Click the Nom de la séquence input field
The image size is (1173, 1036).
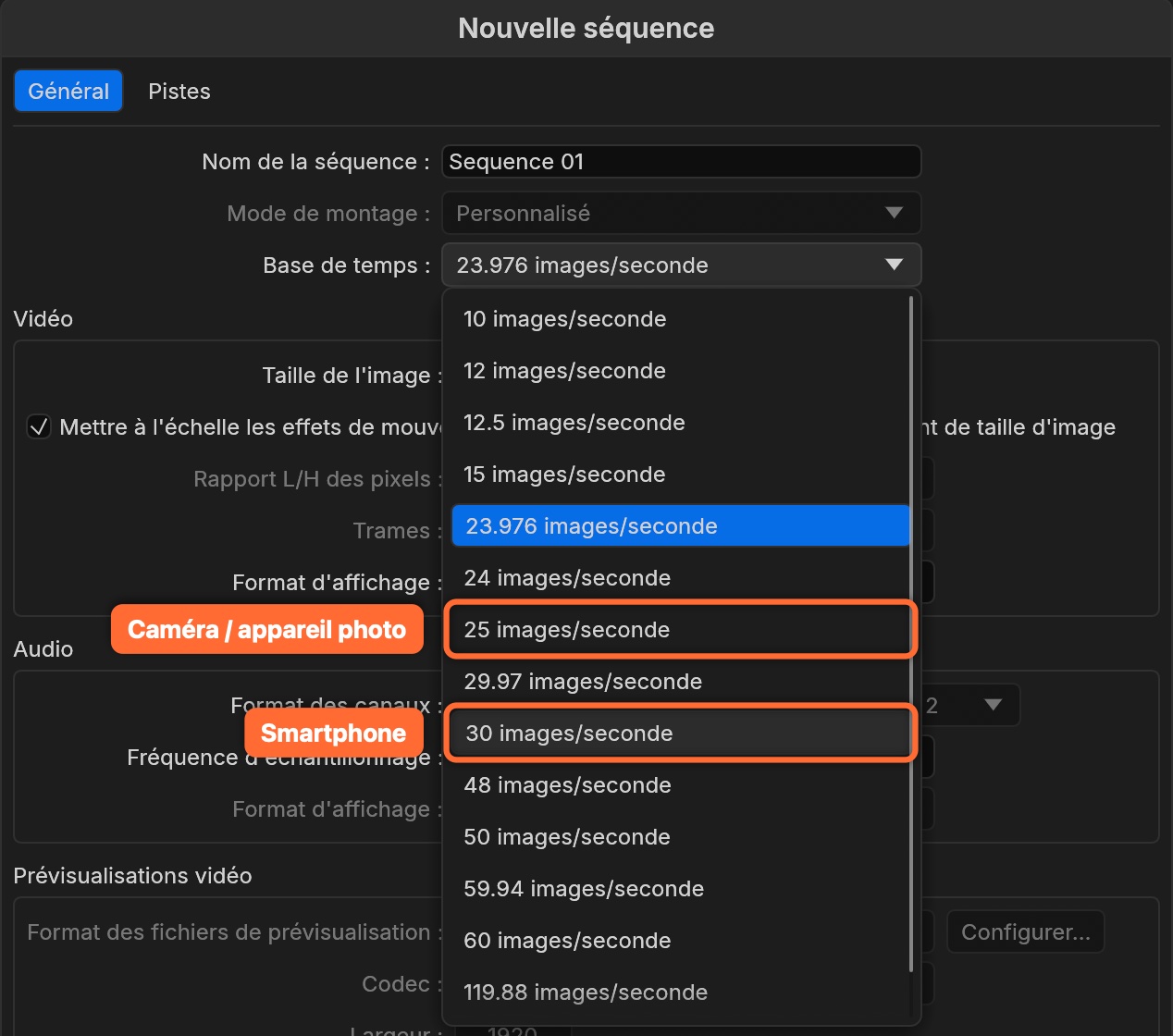(x=682, y=162)
